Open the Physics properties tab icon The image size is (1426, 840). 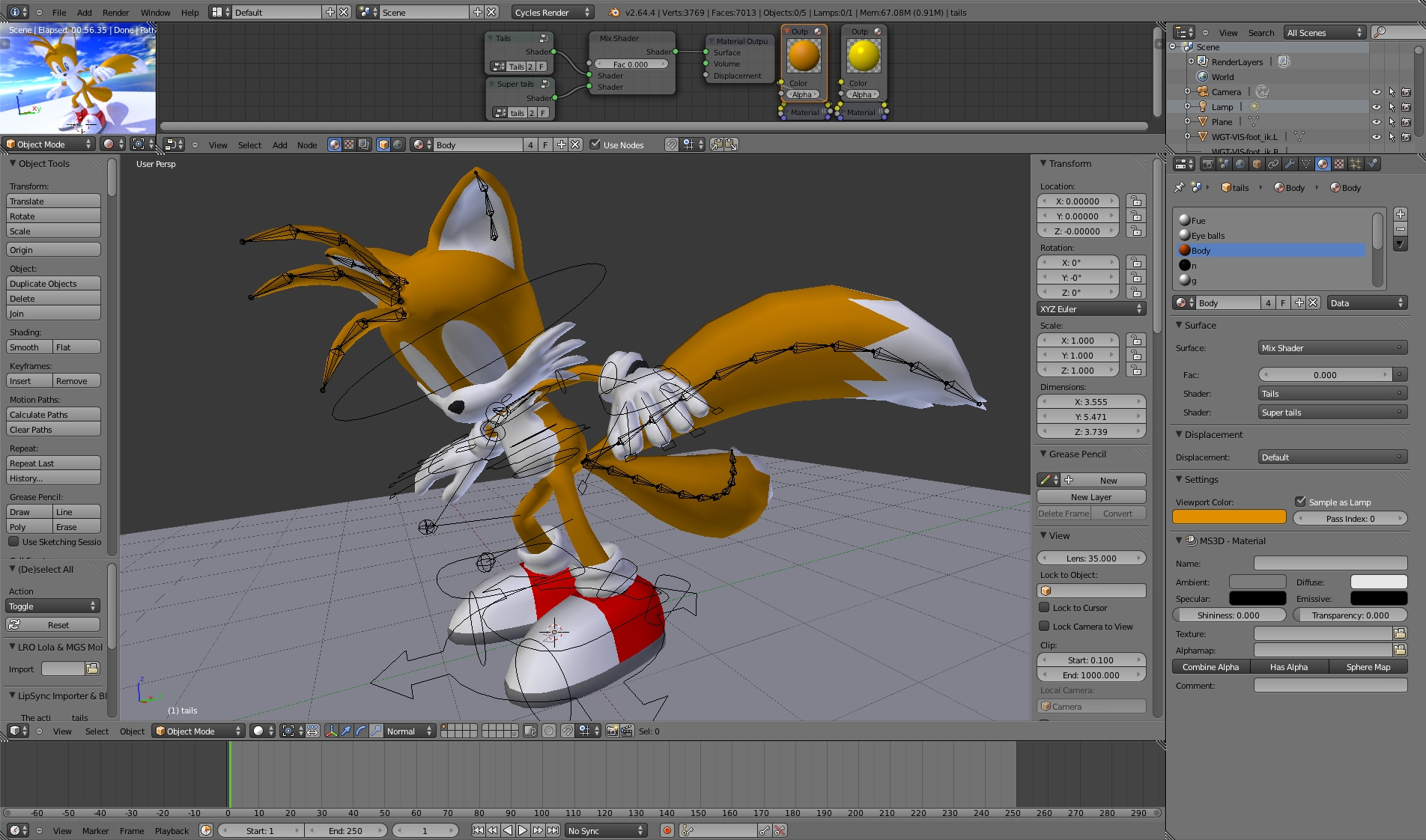tap(1372, 164)
